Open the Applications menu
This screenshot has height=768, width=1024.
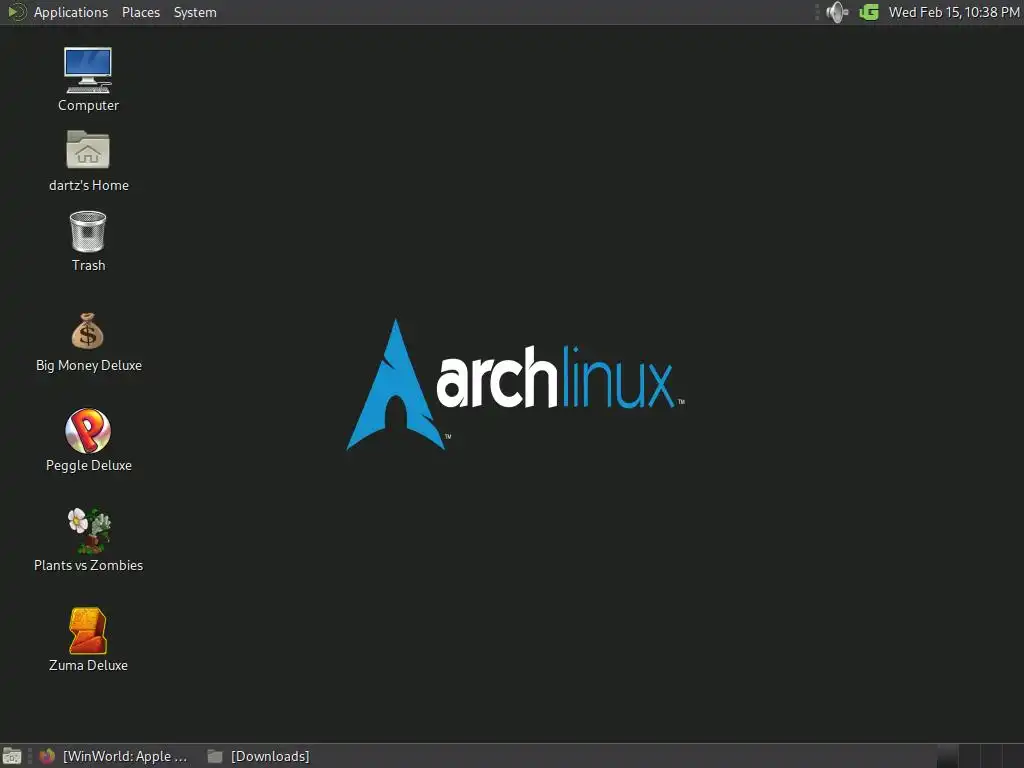(x=71, y=12)
